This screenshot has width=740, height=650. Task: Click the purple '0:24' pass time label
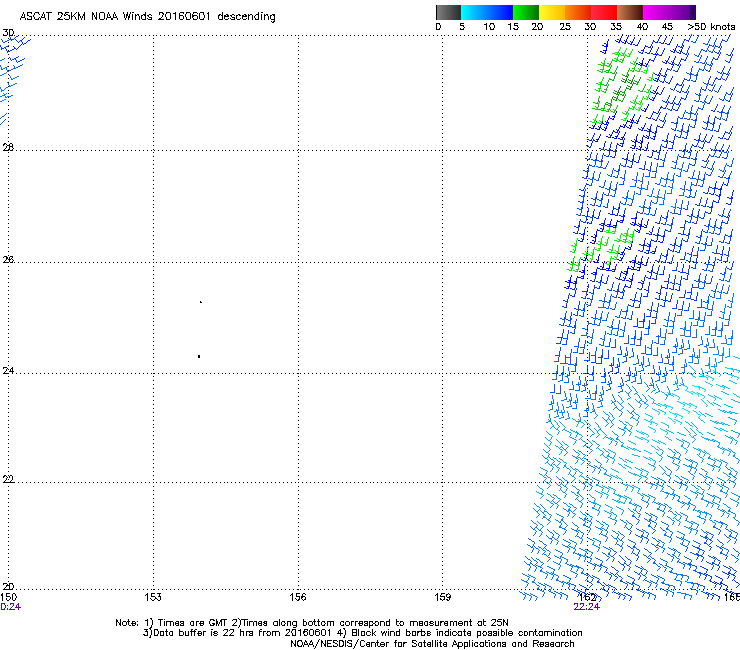point(10,607)
